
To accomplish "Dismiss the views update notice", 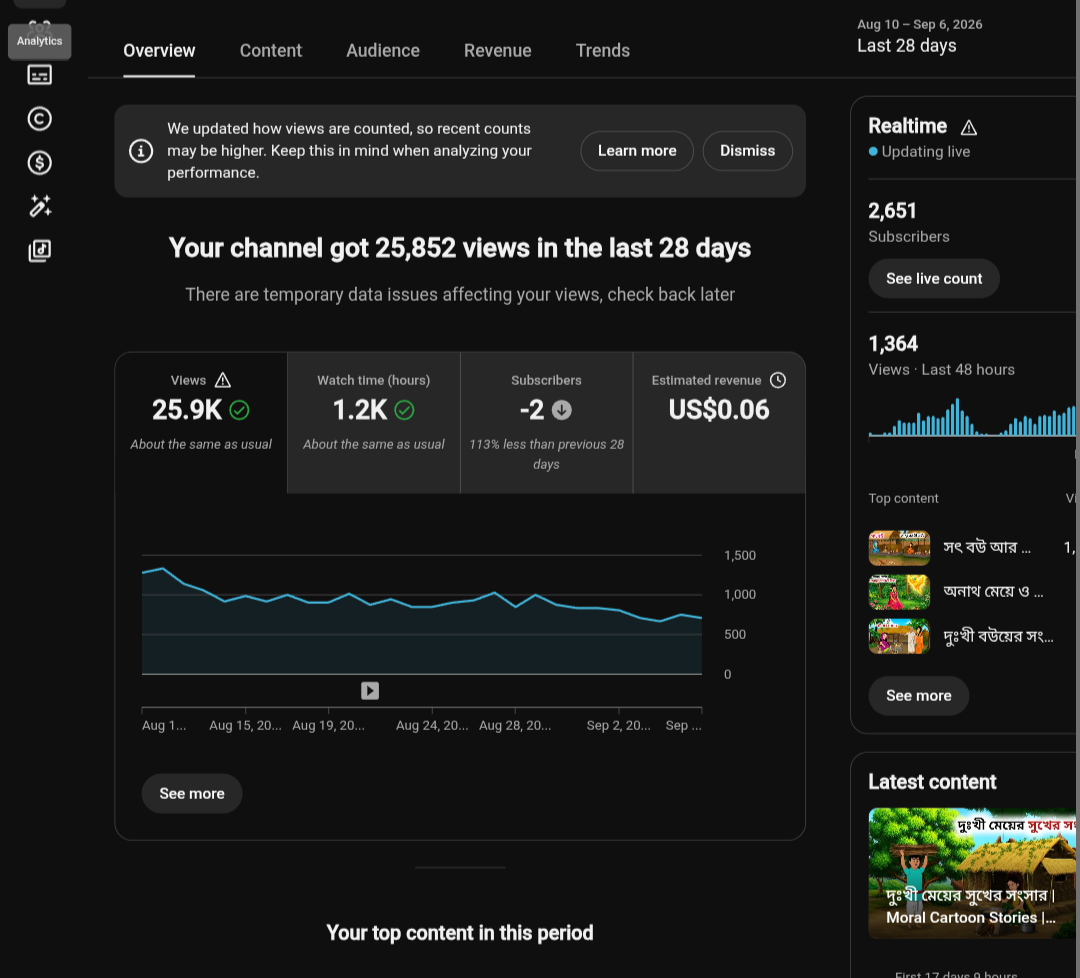I will point(747,151).
